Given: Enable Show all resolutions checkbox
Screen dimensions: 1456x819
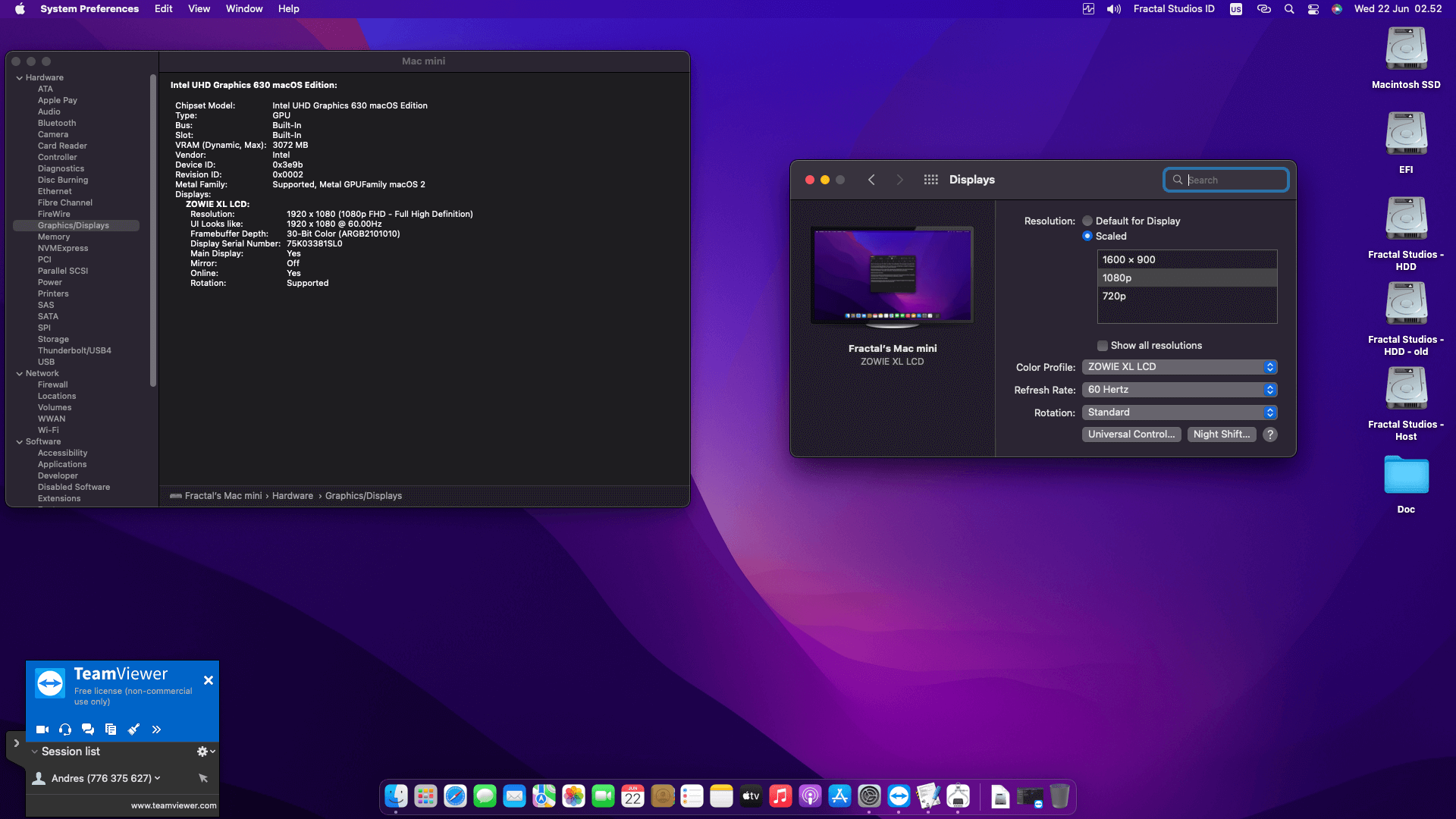Looking at the screenshot, I should pos(1103,346).
